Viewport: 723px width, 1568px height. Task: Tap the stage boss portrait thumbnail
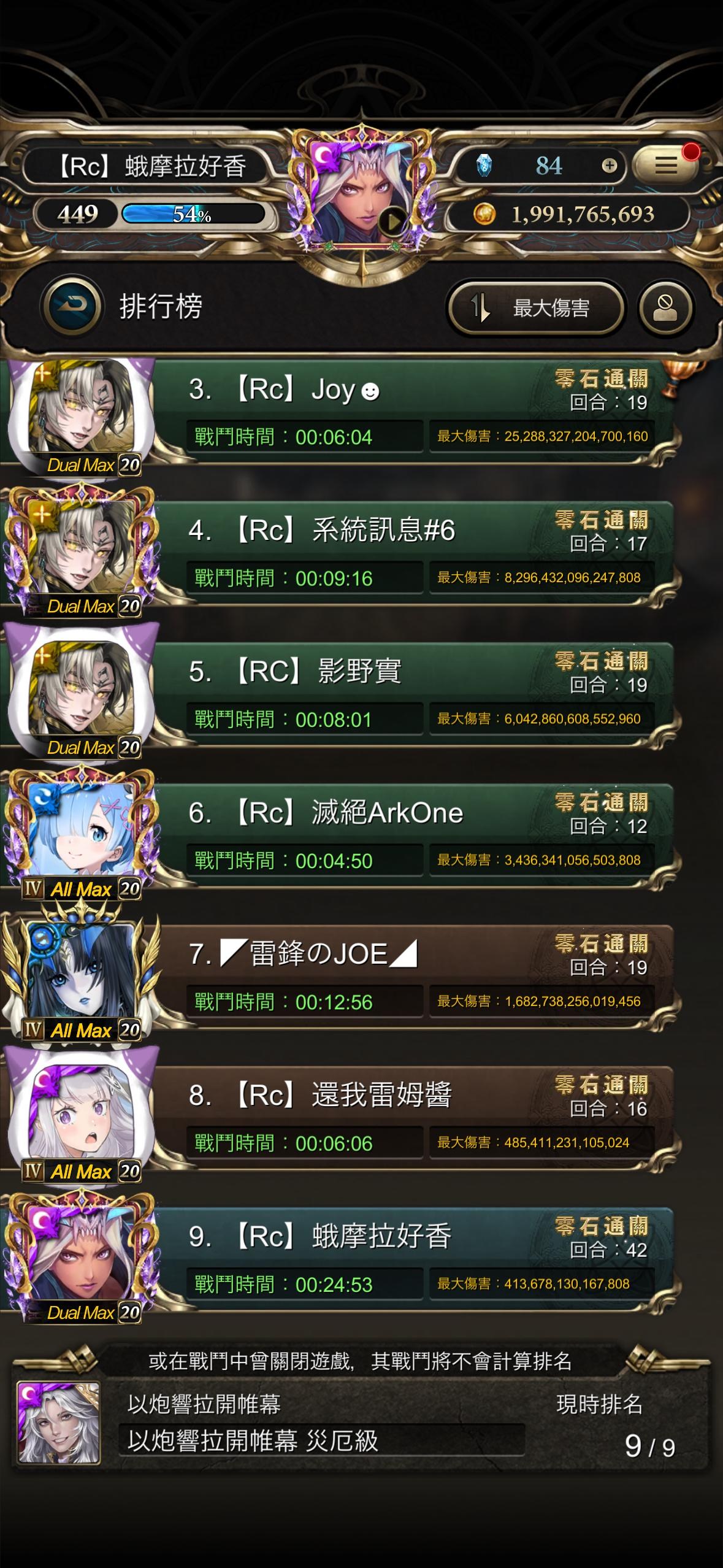coord(58,1422)
